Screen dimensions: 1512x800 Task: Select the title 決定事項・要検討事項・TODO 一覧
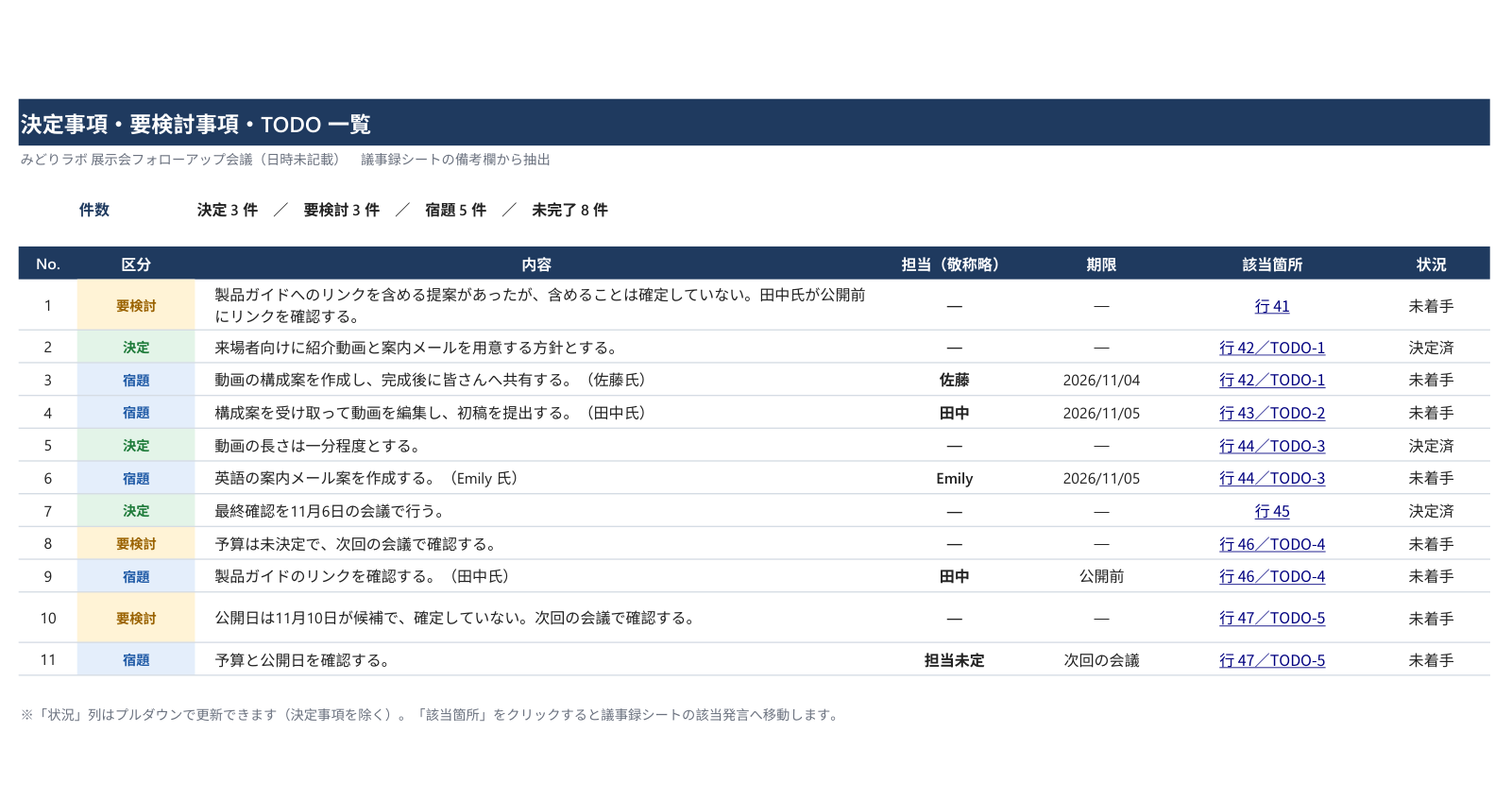(195, 124)
